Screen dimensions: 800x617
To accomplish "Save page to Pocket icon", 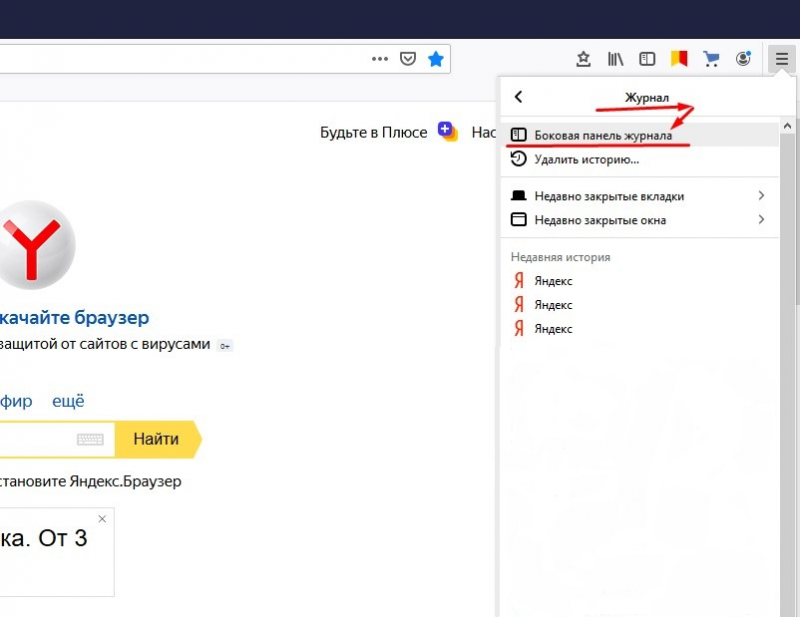I will click(x=408, y=59).
